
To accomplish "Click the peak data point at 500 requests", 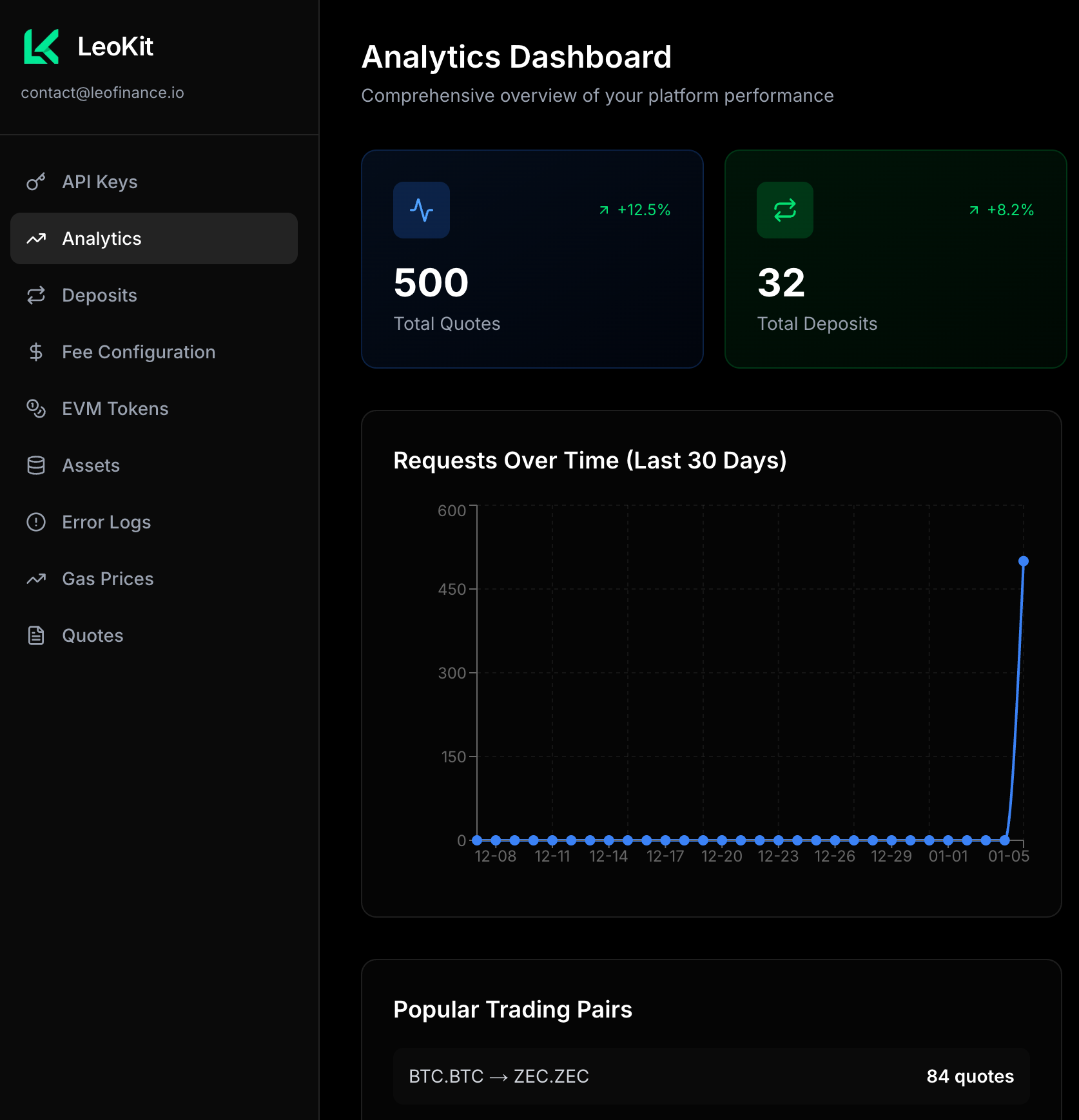I will pos(1023,561).
